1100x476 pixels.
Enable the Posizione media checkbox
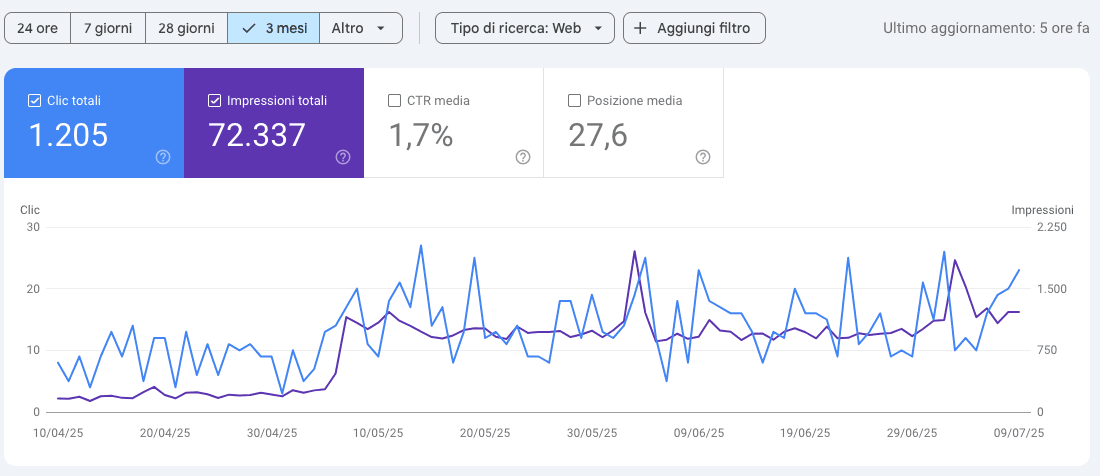click(575, 100)
